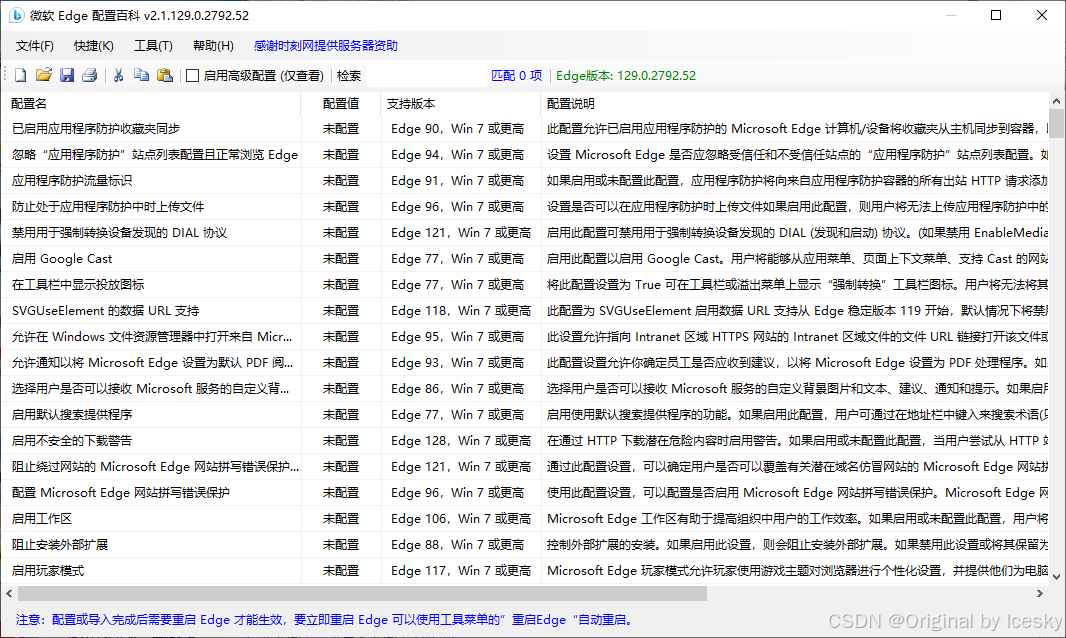Select row SVGUseElement 的数据 URL 支持
The height and width of the screenshot is (638, 1066).
tap(525, 310)
